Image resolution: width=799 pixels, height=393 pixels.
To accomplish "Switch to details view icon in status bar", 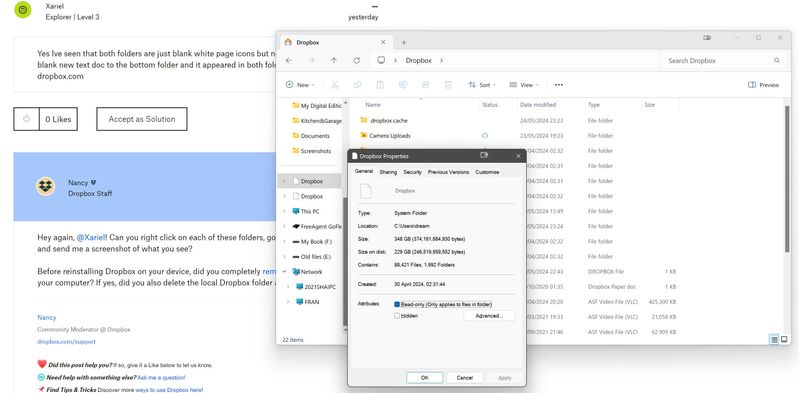I will point(774,339).
